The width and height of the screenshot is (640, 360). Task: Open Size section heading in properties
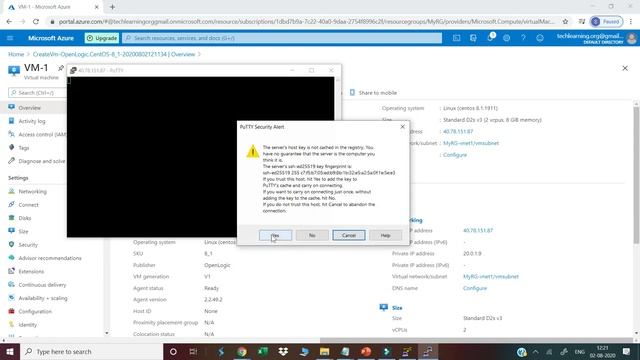397,308
